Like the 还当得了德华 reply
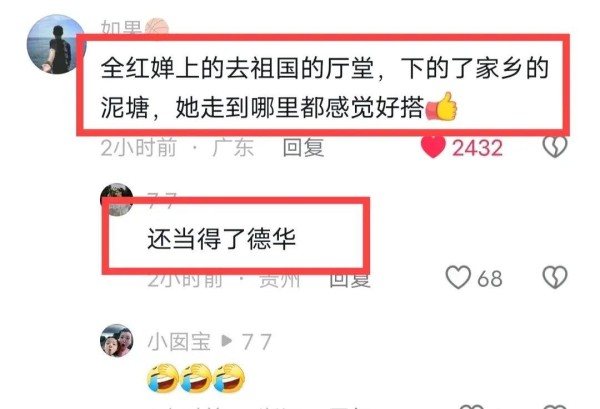The width and height of the screenshot is (600, 409). pos(458,278)
